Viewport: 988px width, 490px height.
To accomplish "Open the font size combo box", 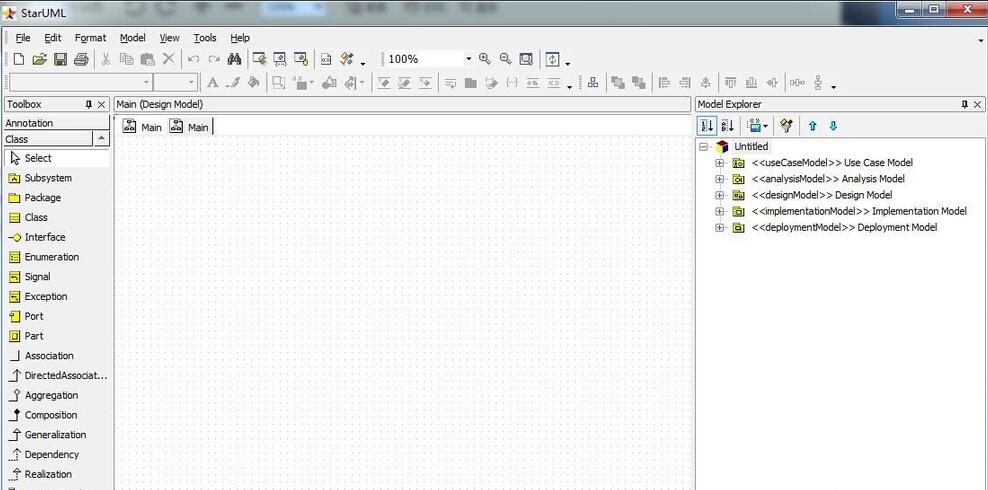I will point(175,83).
